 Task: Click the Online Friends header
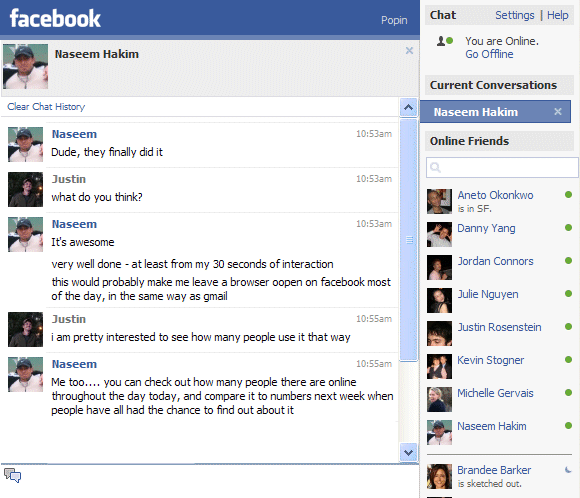[499, 141]
